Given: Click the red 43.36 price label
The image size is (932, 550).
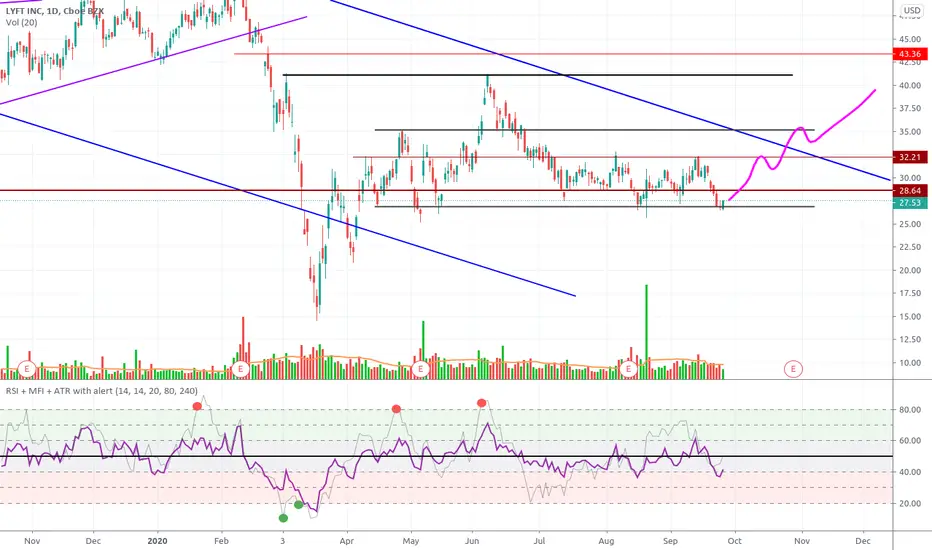Looking at the screenshot, I should pyautogui.click(x=910, y=54).
